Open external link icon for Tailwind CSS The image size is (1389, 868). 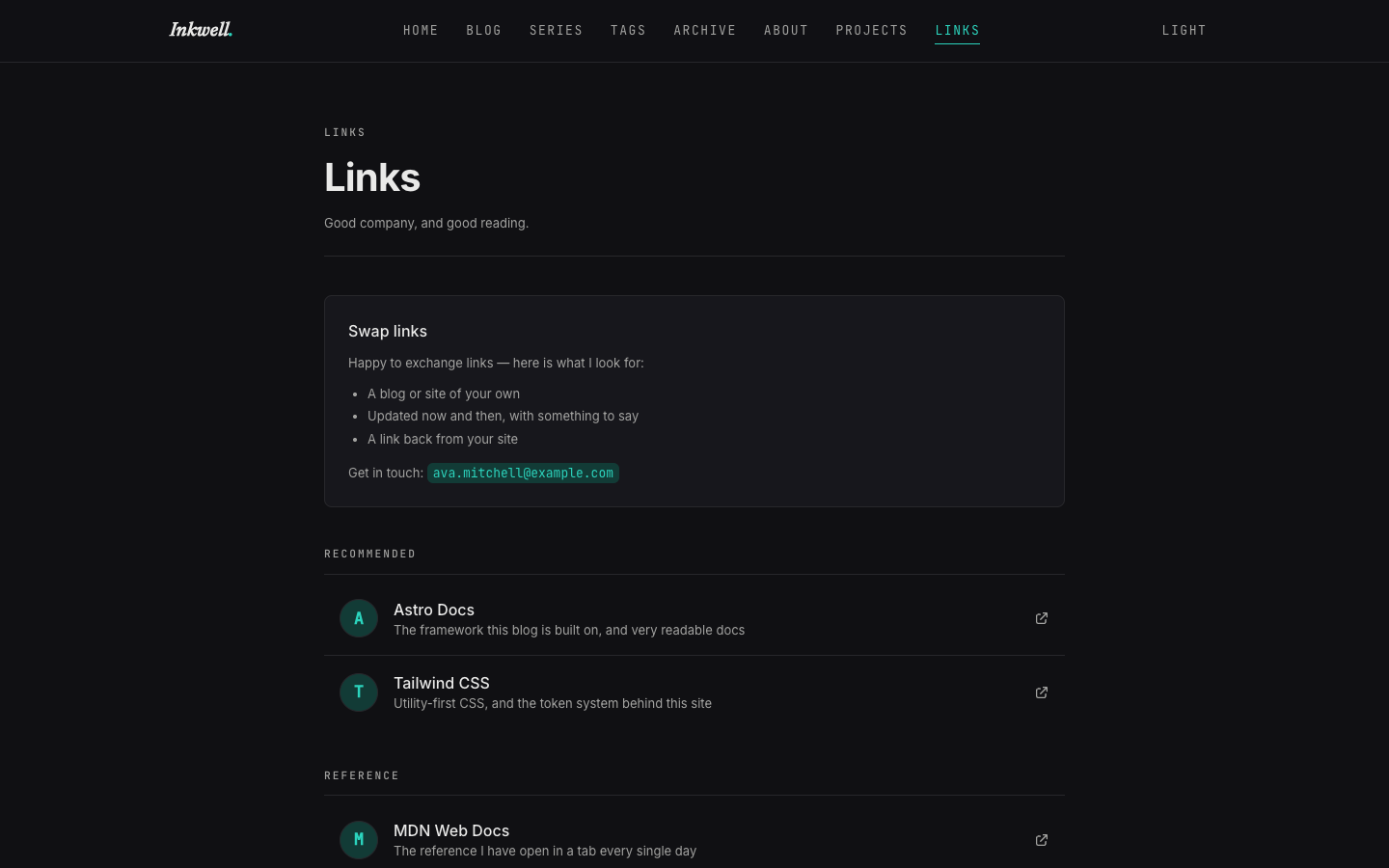(1042, 692)
